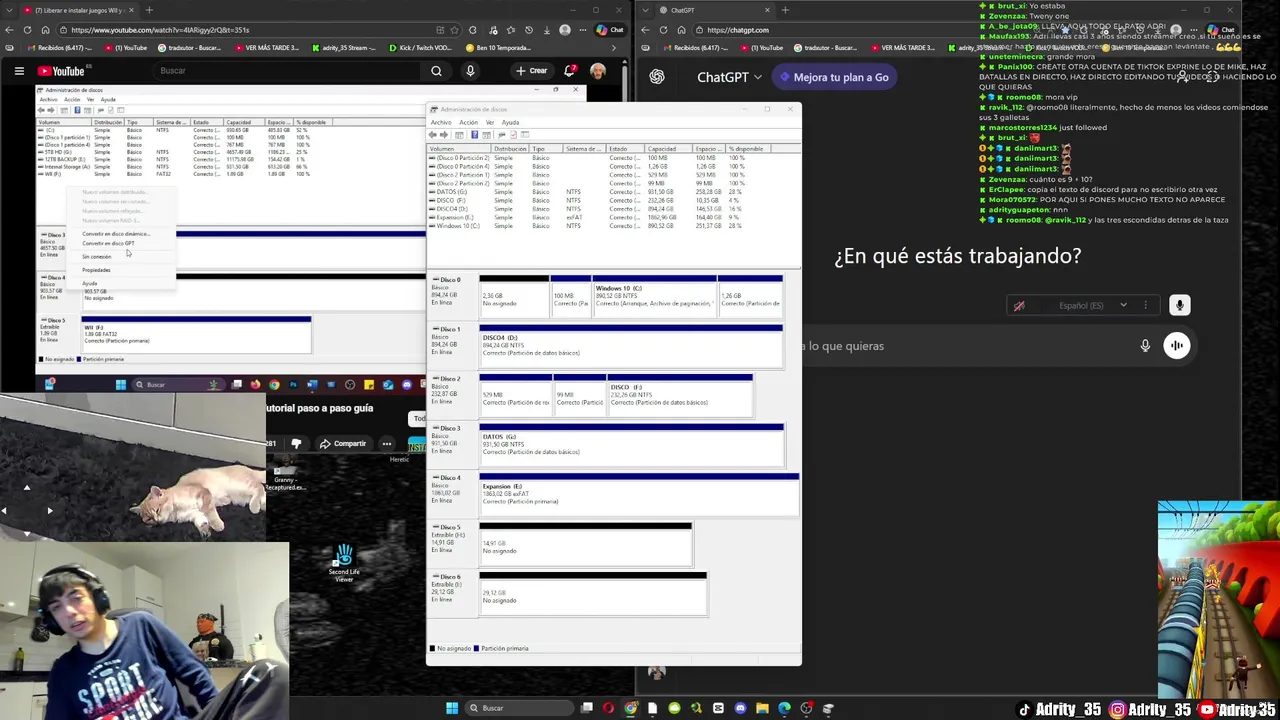Open 'Ben 10 Temporada' bookmark
The height and width of the screenshot is (720, 1280).
pos(497,48)
